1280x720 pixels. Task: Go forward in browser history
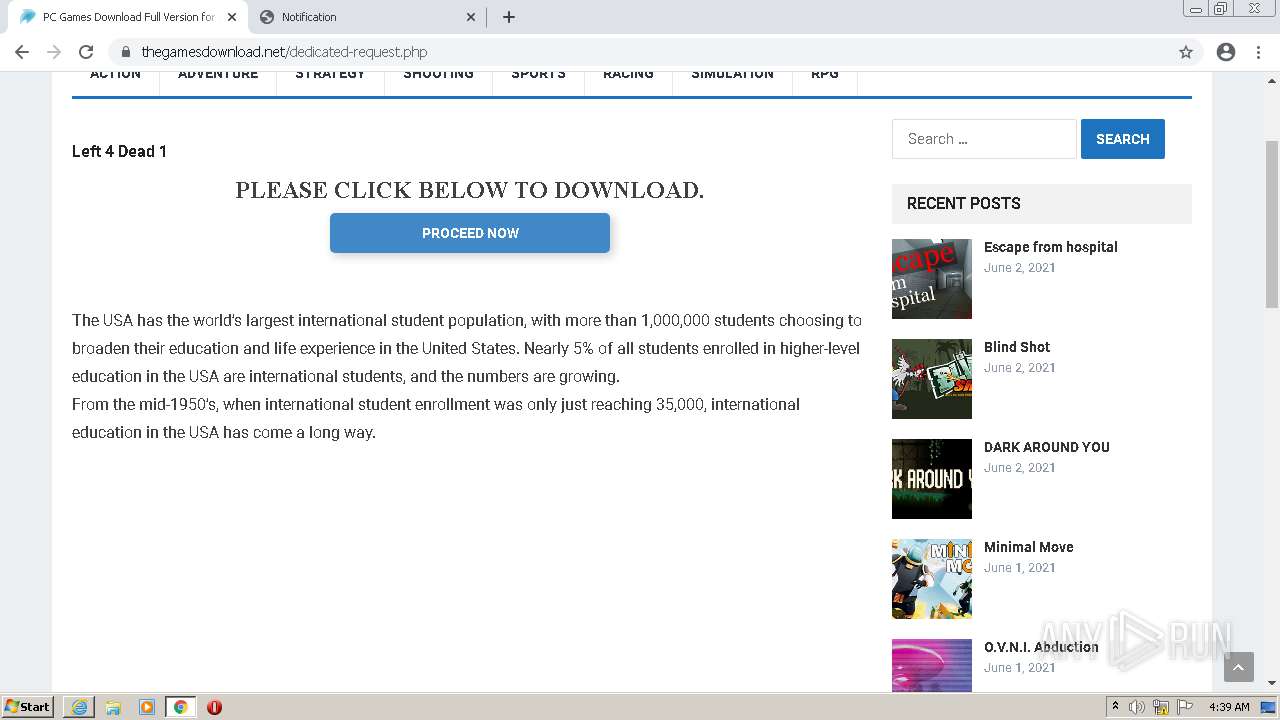54,52
